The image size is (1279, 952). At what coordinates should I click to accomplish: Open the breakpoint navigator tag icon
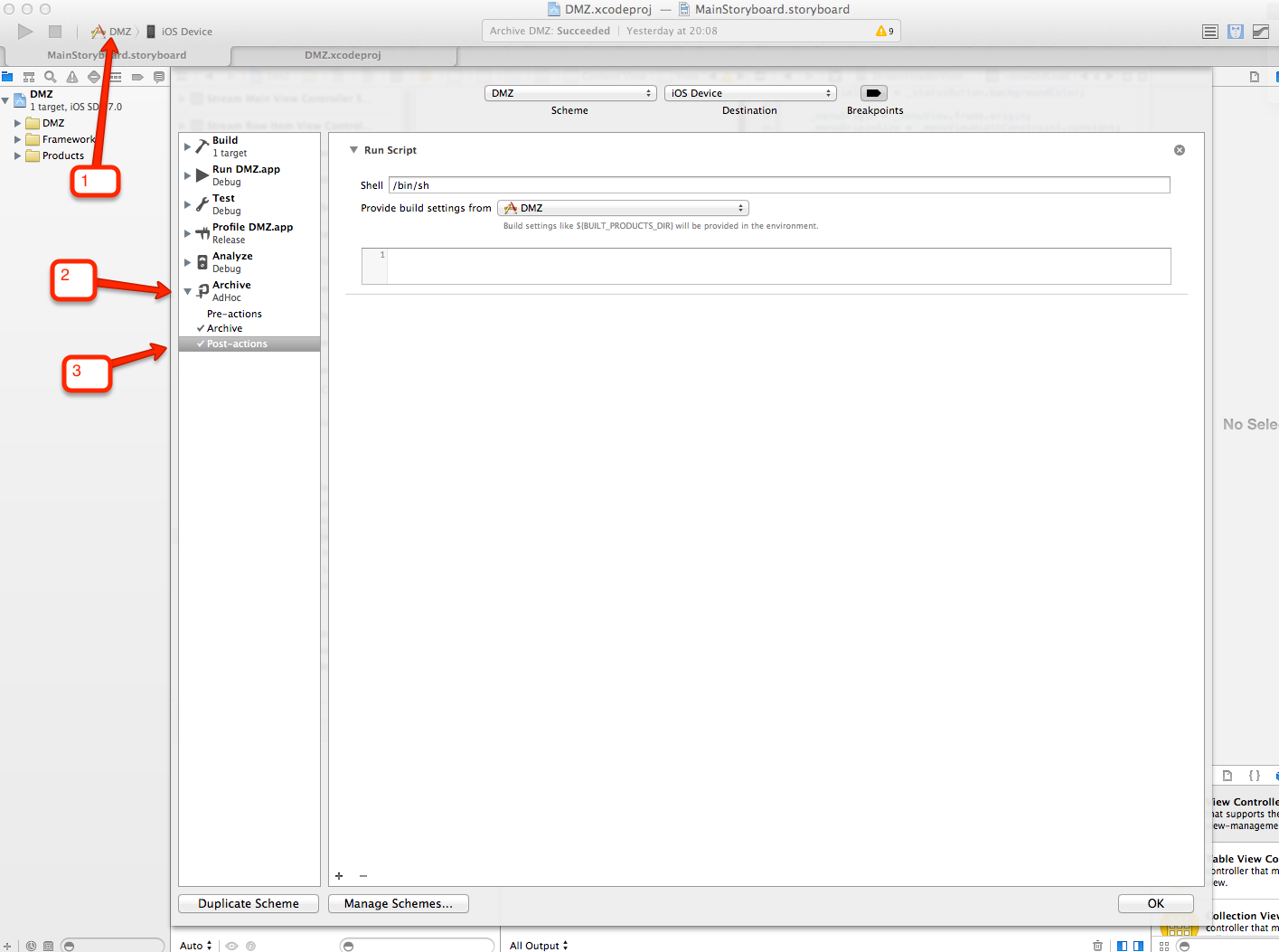[x=137, y=77]
